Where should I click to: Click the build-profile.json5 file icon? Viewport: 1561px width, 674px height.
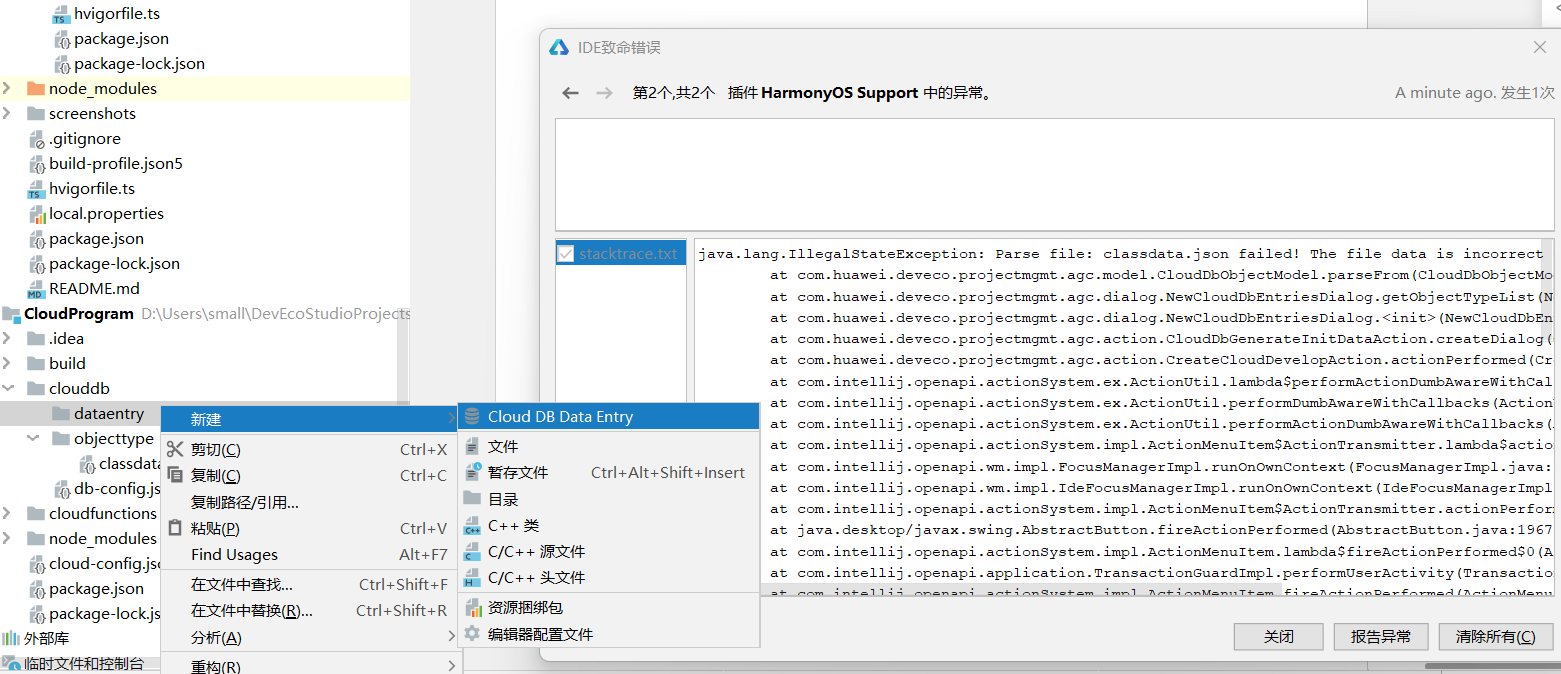[36, 164]
